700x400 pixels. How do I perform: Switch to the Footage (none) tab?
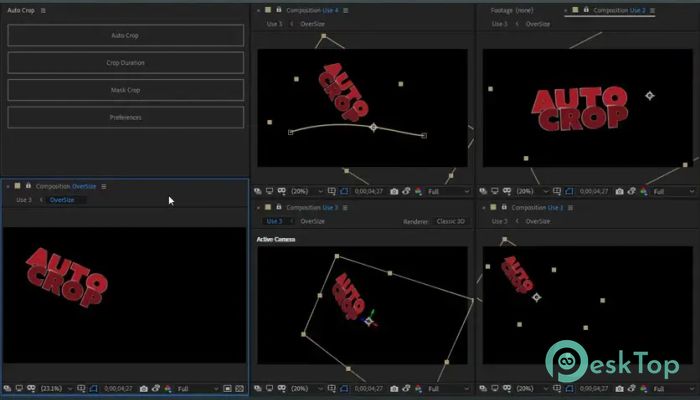pos(512,10)
